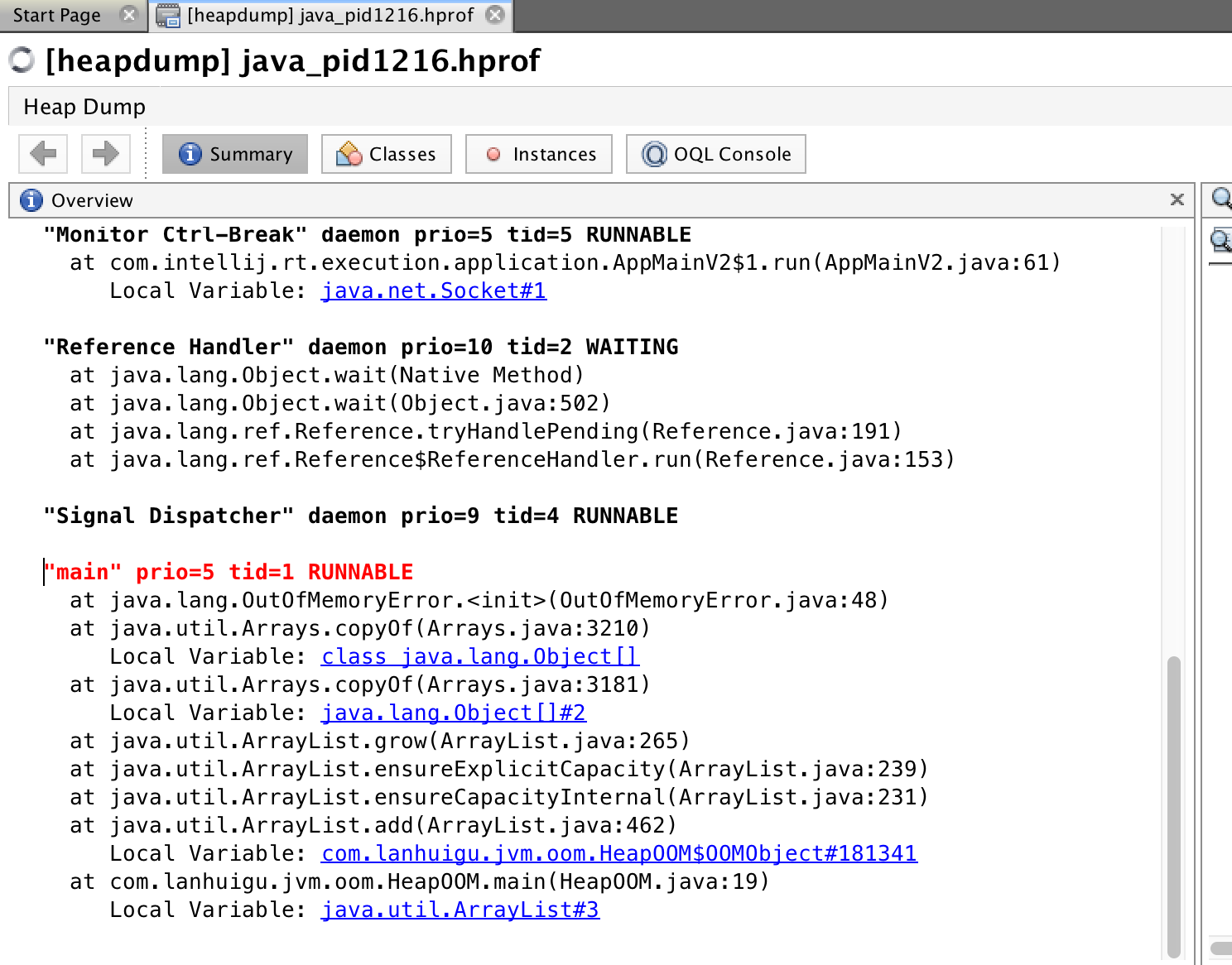The image size is (1232, 965).
Task: Click the ArrayList.ensureExplicitCapacity stack line
Action: (x=499, y=769)
